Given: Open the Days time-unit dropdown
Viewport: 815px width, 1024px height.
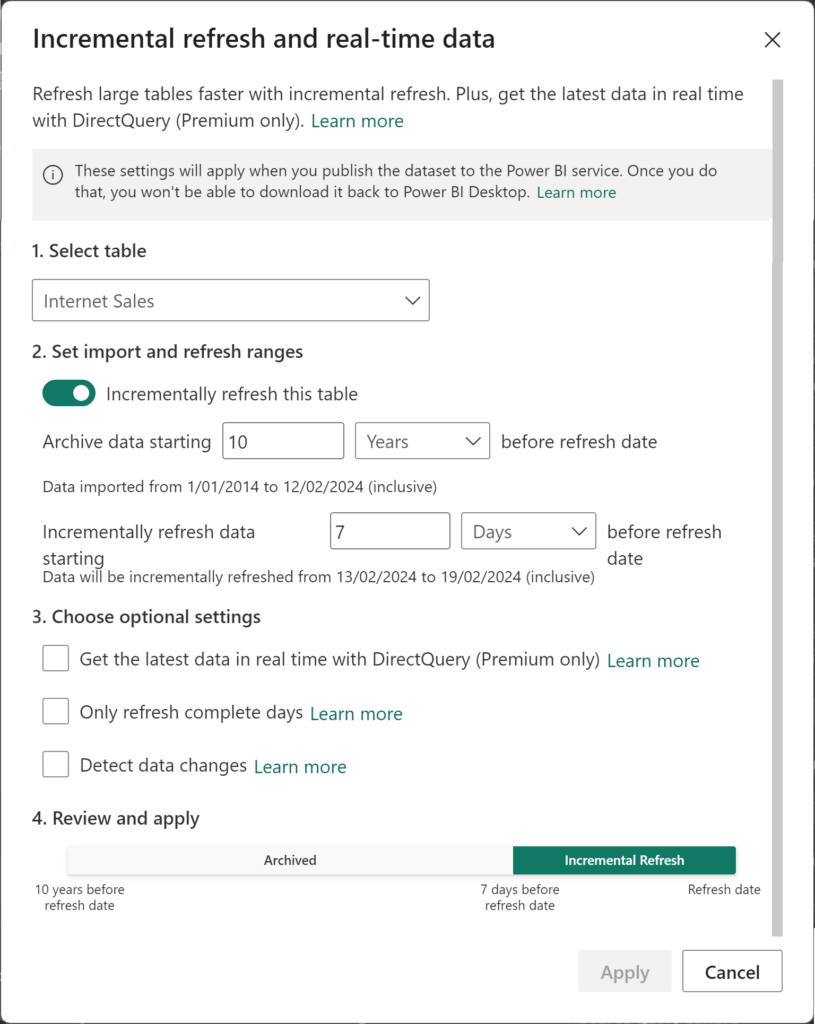Looking at the screenshot, I should point(528,531).
